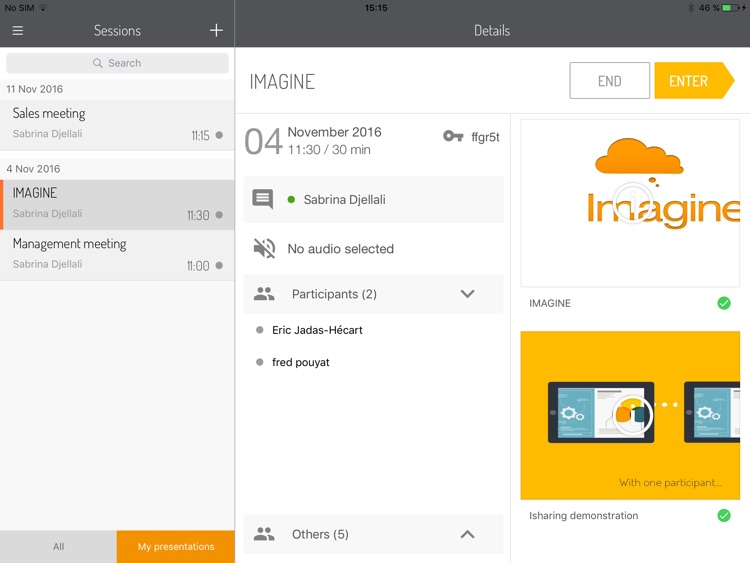Switch to the All tab
This screenshot has width=750, height=563.
(x=58, y=547)
